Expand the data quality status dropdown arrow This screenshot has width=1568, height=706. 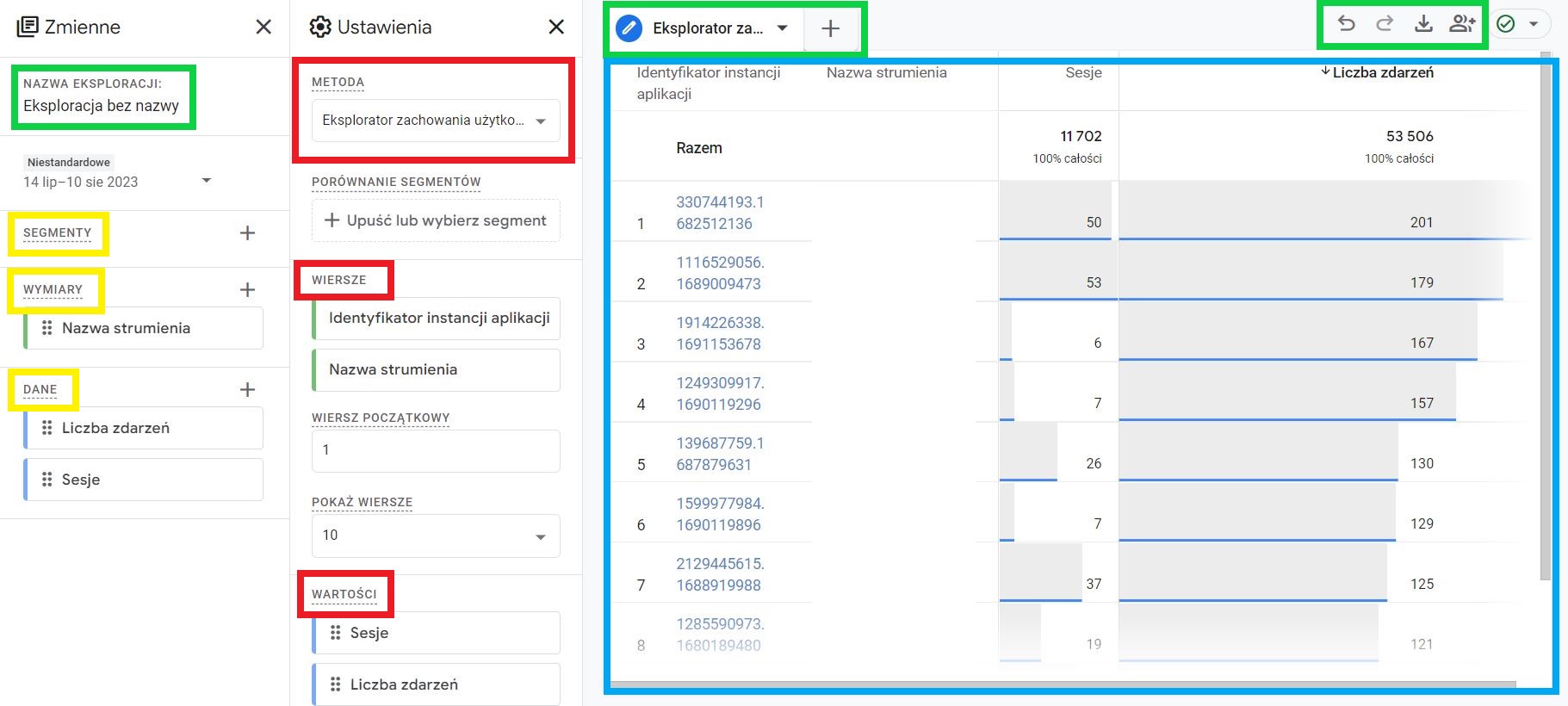[x=1534, y=24]
